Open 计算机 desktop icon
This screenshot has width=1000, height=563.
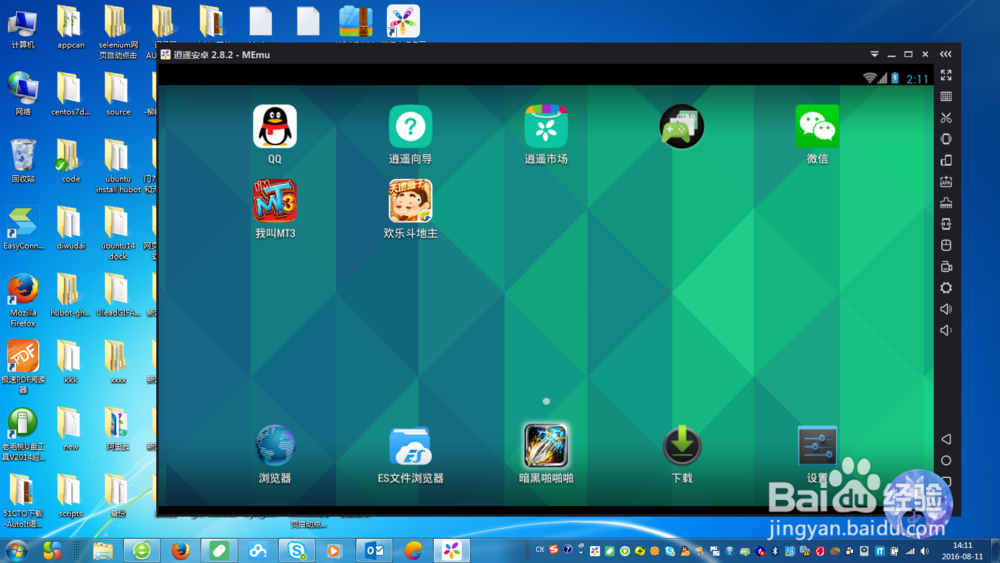point(23,29)
